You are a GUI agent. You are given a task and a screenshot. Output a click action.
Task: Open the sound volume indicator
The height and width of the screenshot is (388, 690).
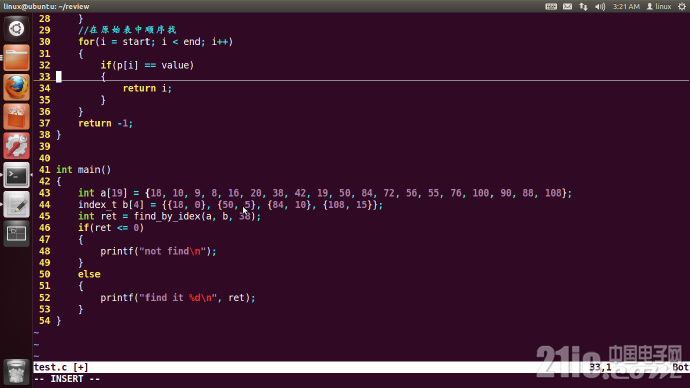tap(600, 7)
